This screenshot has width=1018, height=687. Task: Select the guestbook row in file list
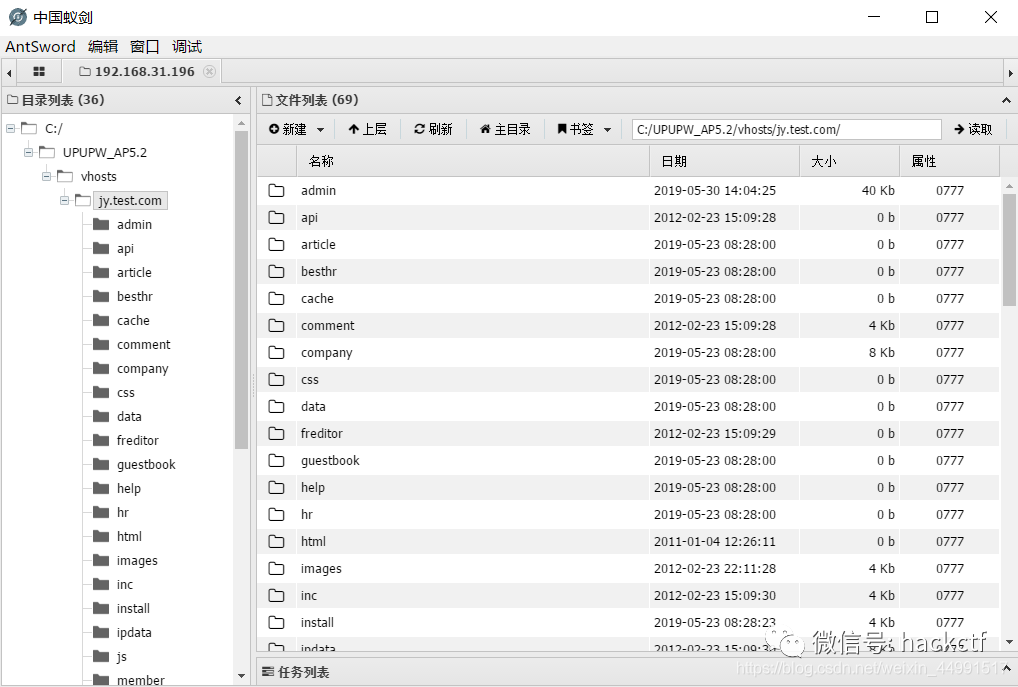click(x=628, y=460)
